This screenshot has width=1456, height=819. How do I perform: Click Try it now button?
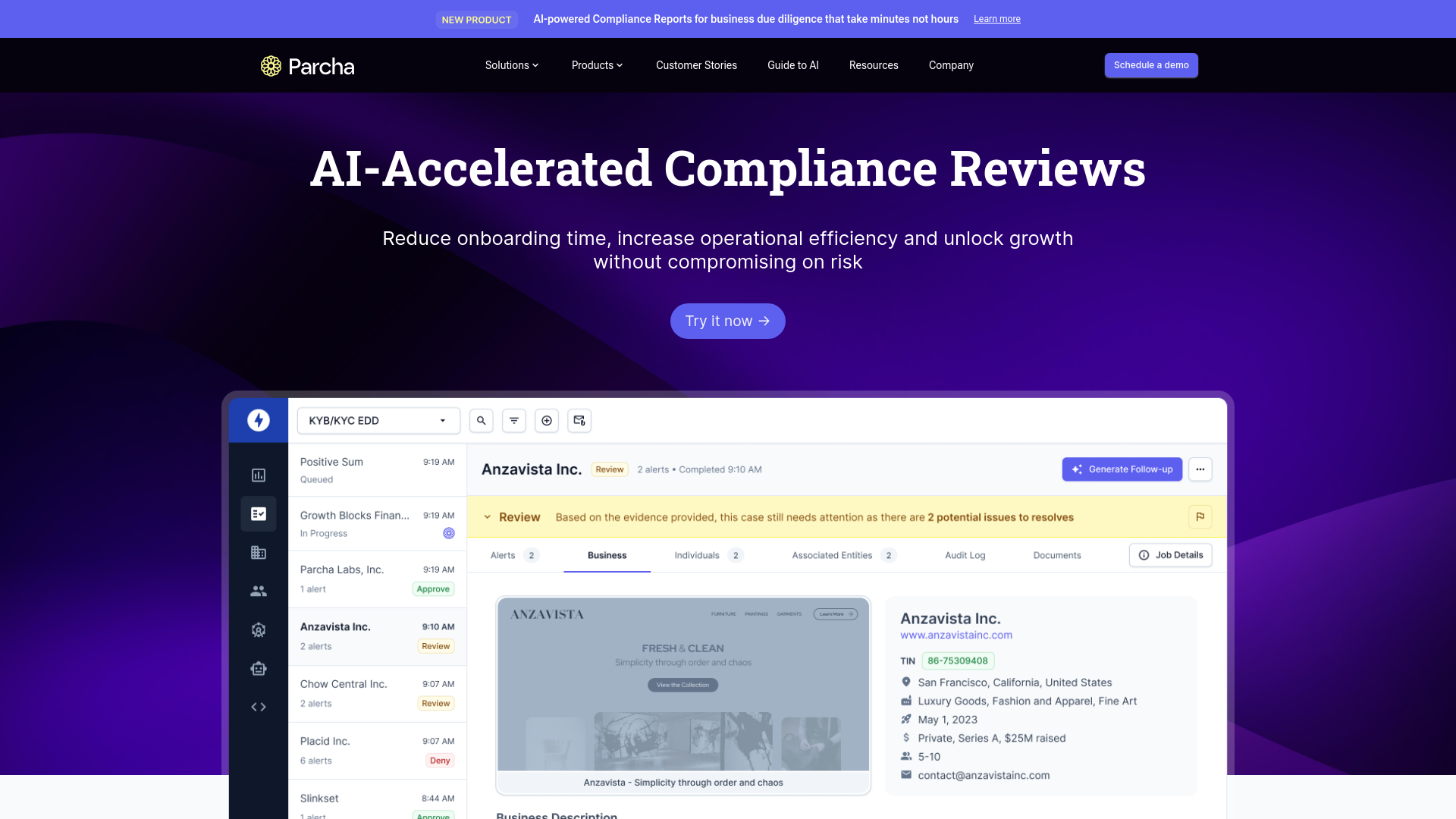[x=727, y=322]
